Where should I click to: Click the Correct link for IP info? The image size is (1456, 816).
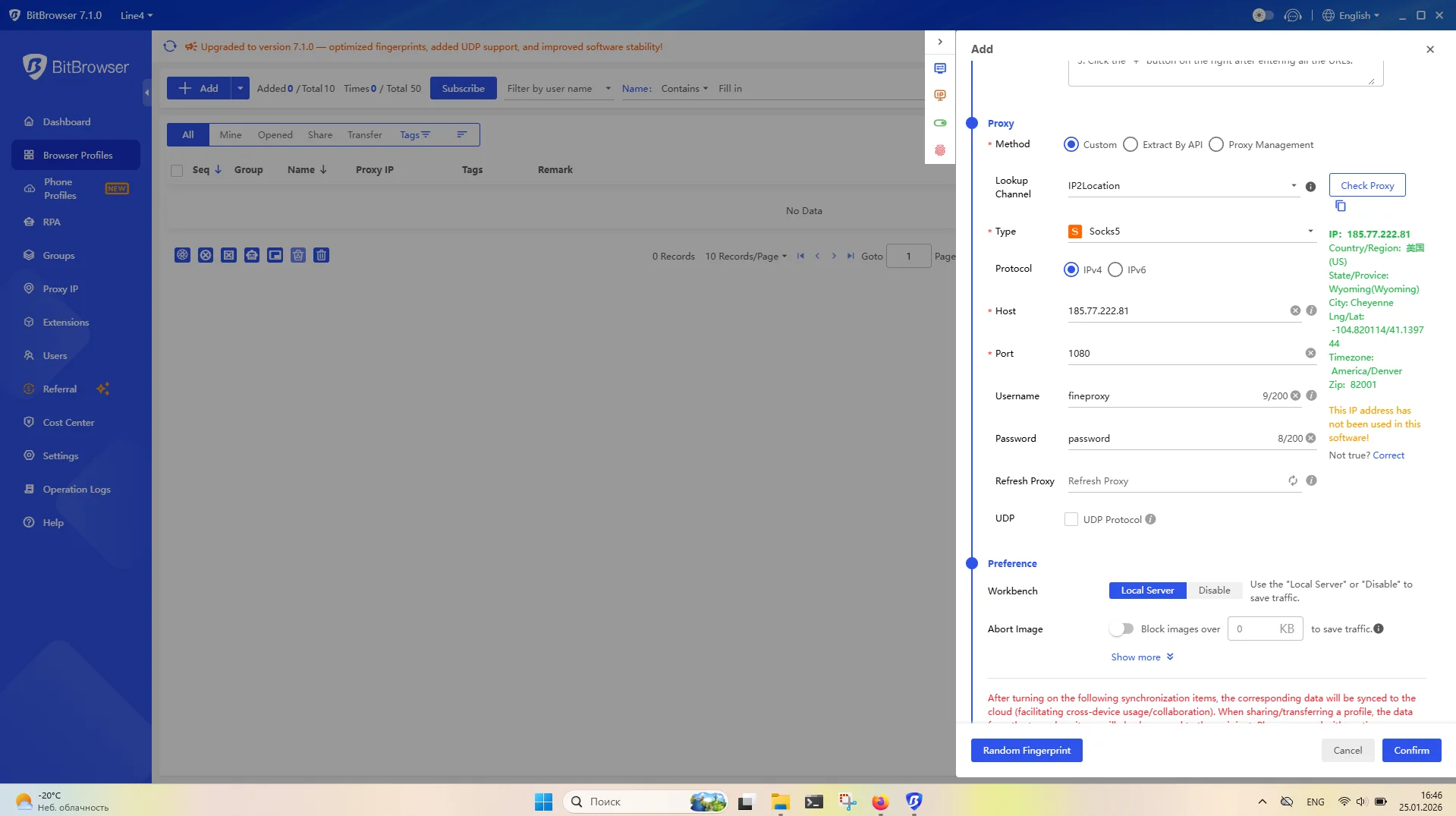(1388, 455)
